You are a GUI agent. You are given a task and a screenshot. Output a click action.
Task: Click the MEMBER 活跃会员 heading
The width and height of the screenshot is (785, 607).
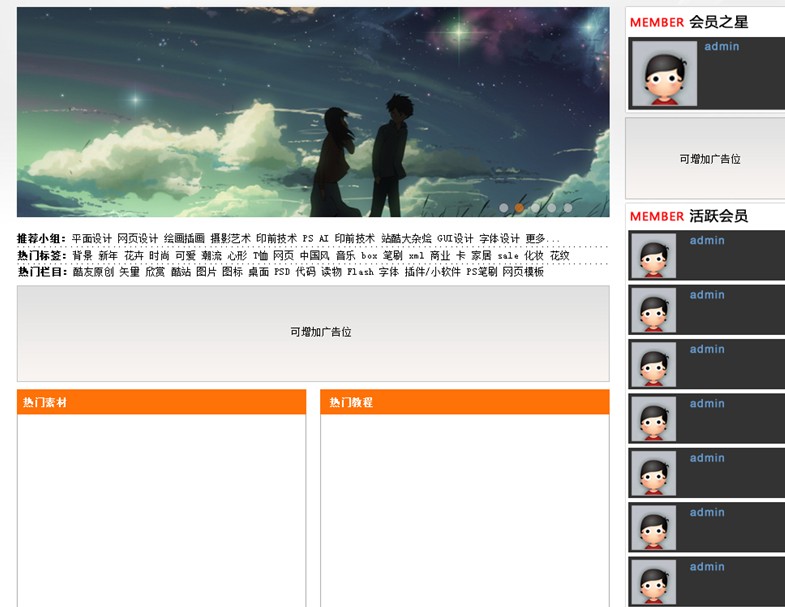coord(689,216)
